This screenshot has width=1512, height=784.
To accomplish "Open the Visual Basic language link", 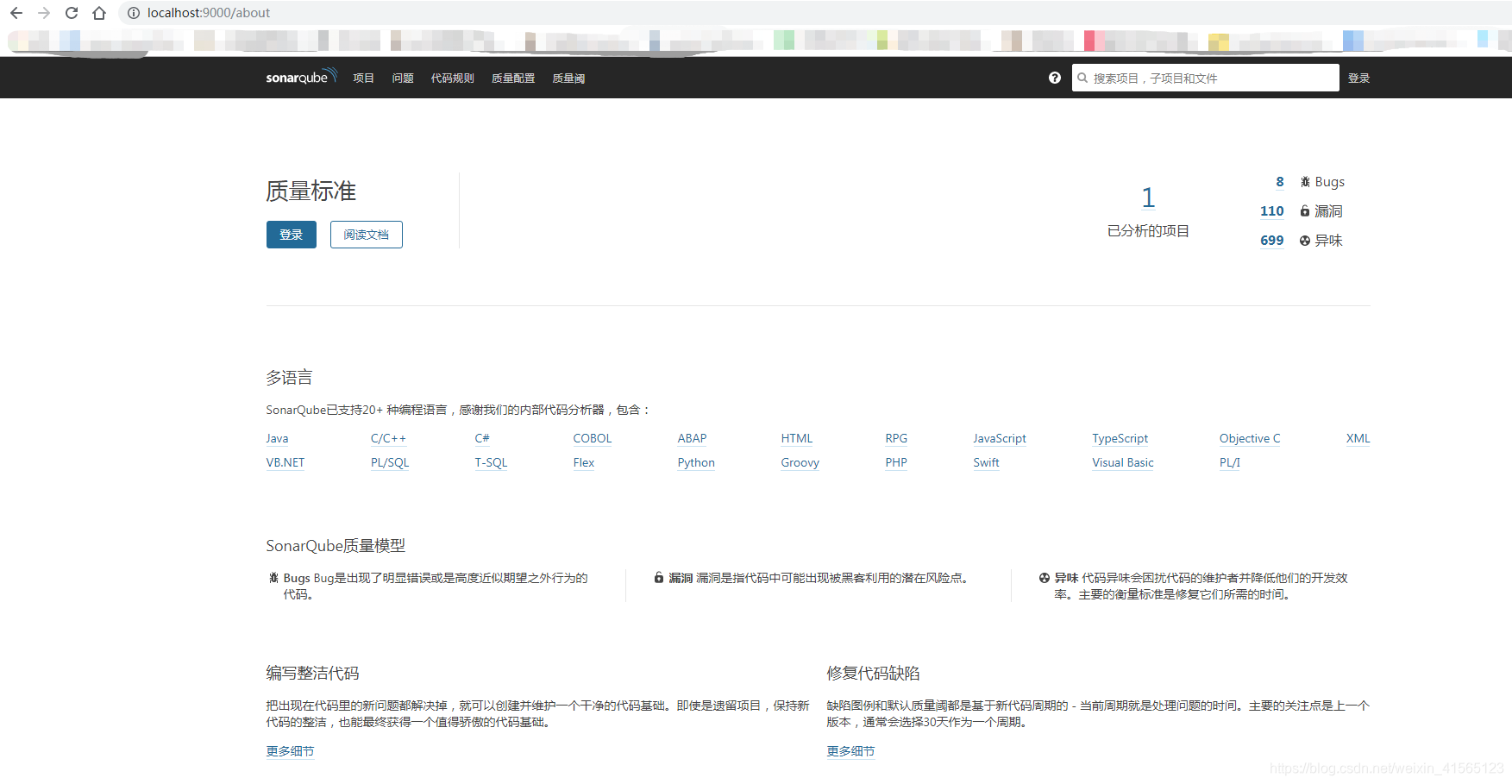I will [1123, 462].
